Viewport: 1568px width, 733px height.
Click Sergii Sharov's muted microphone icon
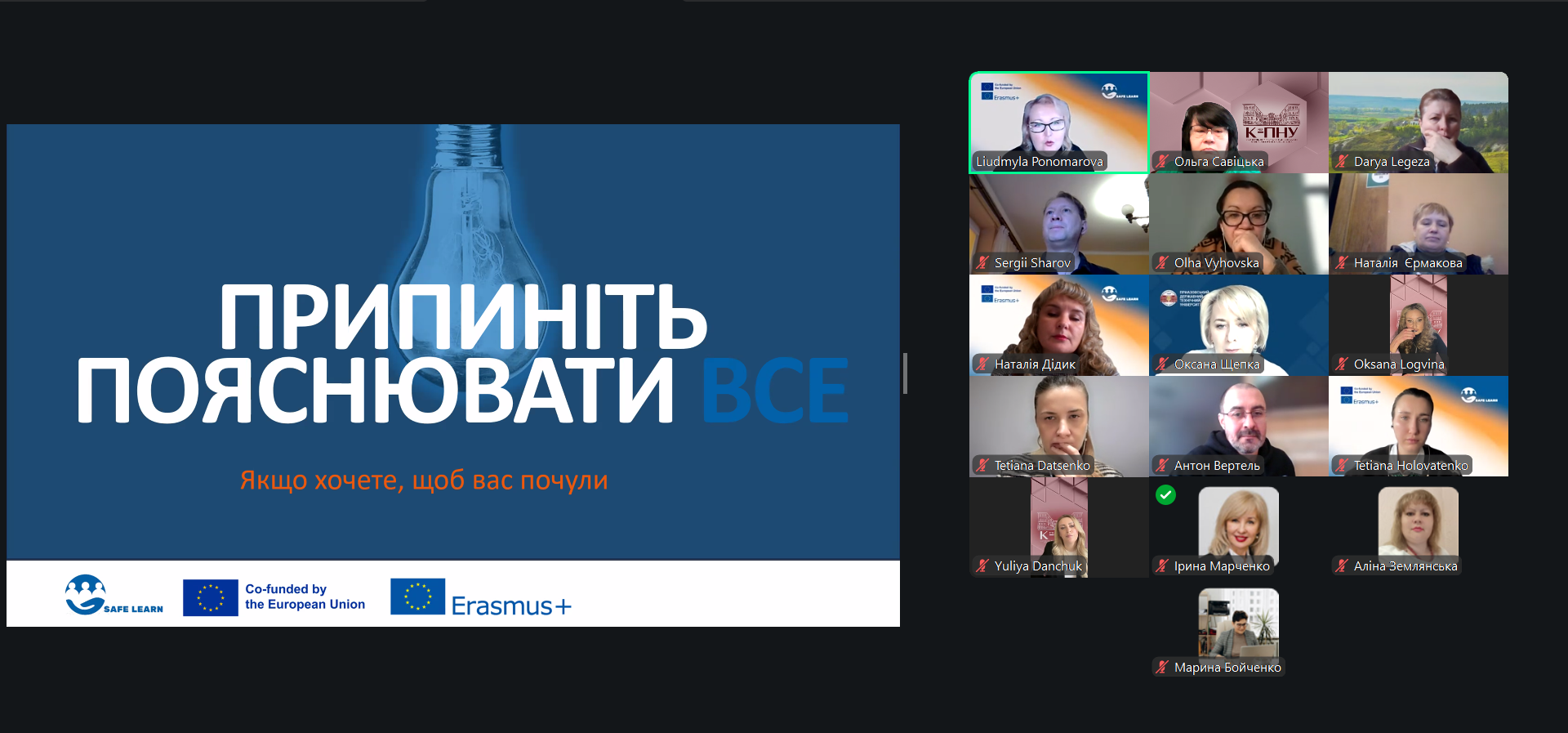coord(982,262)
